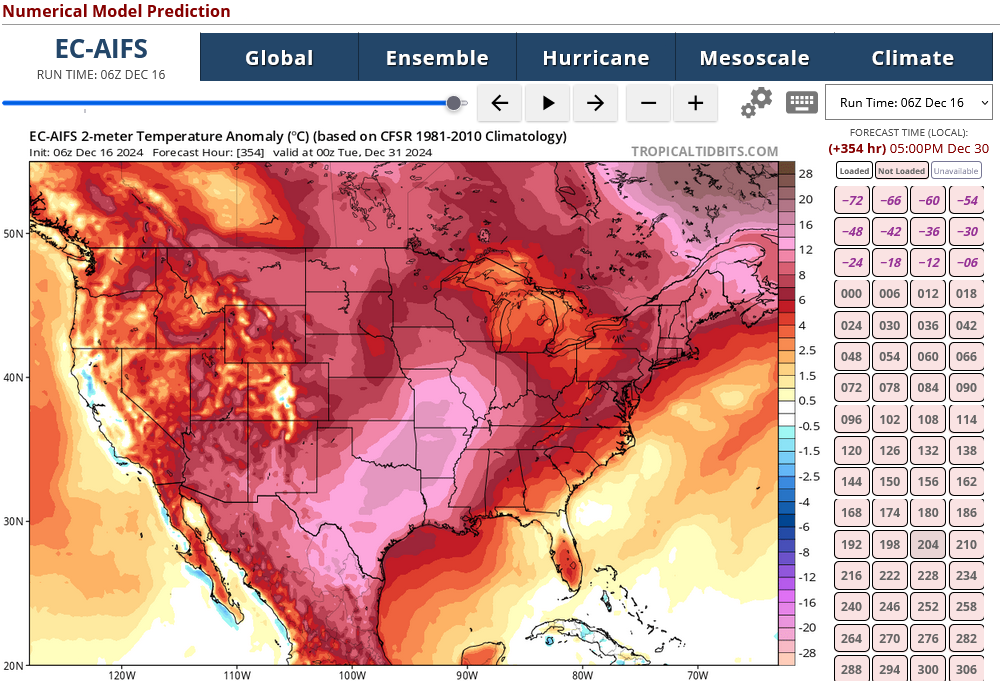Increase animation speed with plus button
Screen dimensions: 1000x681
click(696, 103)
